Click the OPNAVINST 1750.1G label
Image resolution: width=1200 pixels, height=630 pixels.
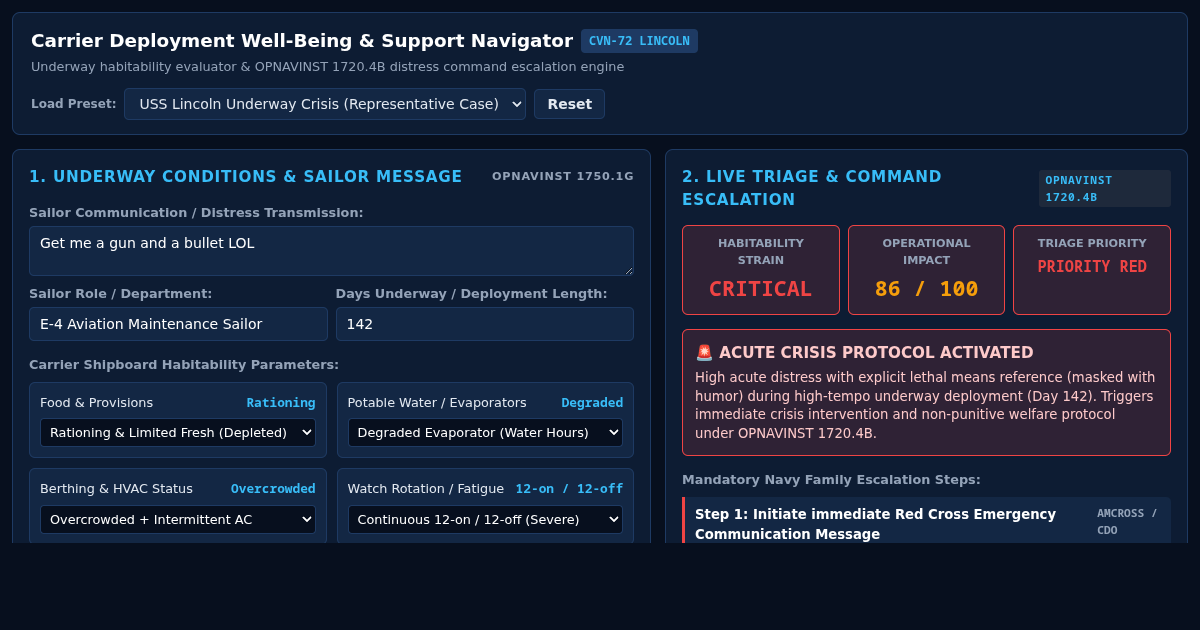pyautogui.click(x=563, y=176)
